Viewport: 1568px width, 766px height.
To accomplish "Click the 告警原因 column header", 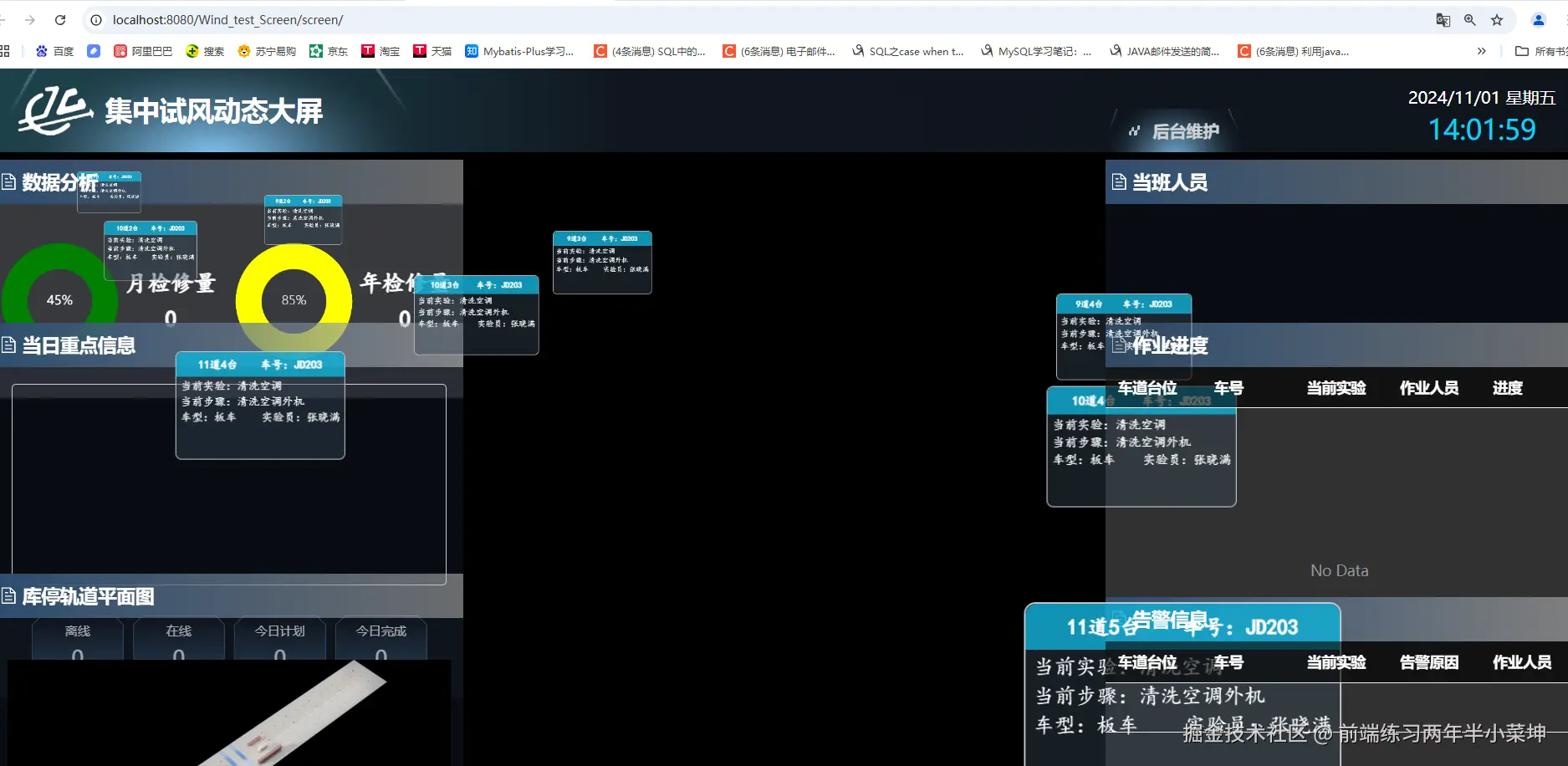I will tap(1429, 662).
